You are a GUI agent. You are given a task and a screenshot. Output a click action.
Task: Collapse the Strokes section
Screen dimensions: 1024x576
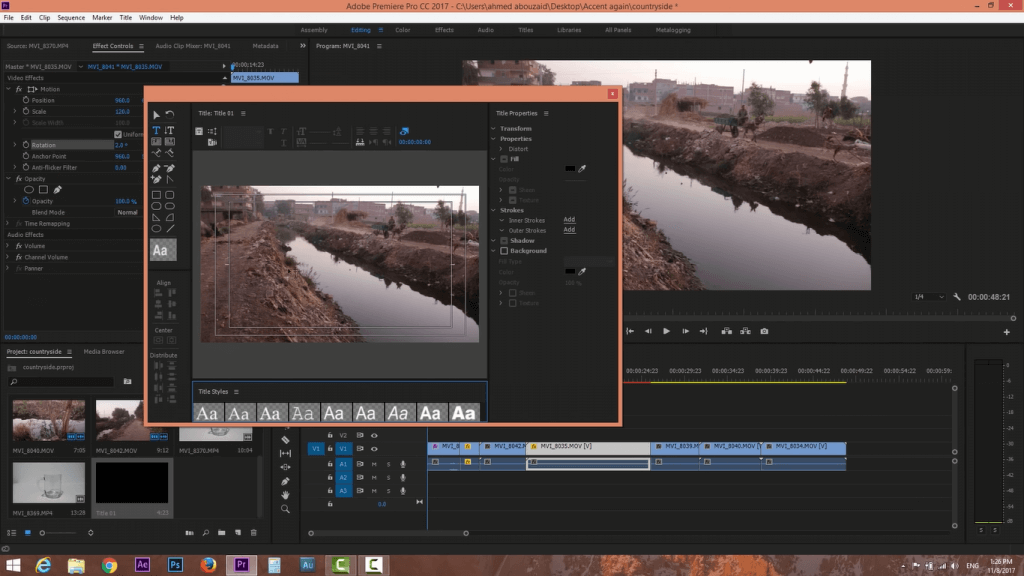pos(494,210)
